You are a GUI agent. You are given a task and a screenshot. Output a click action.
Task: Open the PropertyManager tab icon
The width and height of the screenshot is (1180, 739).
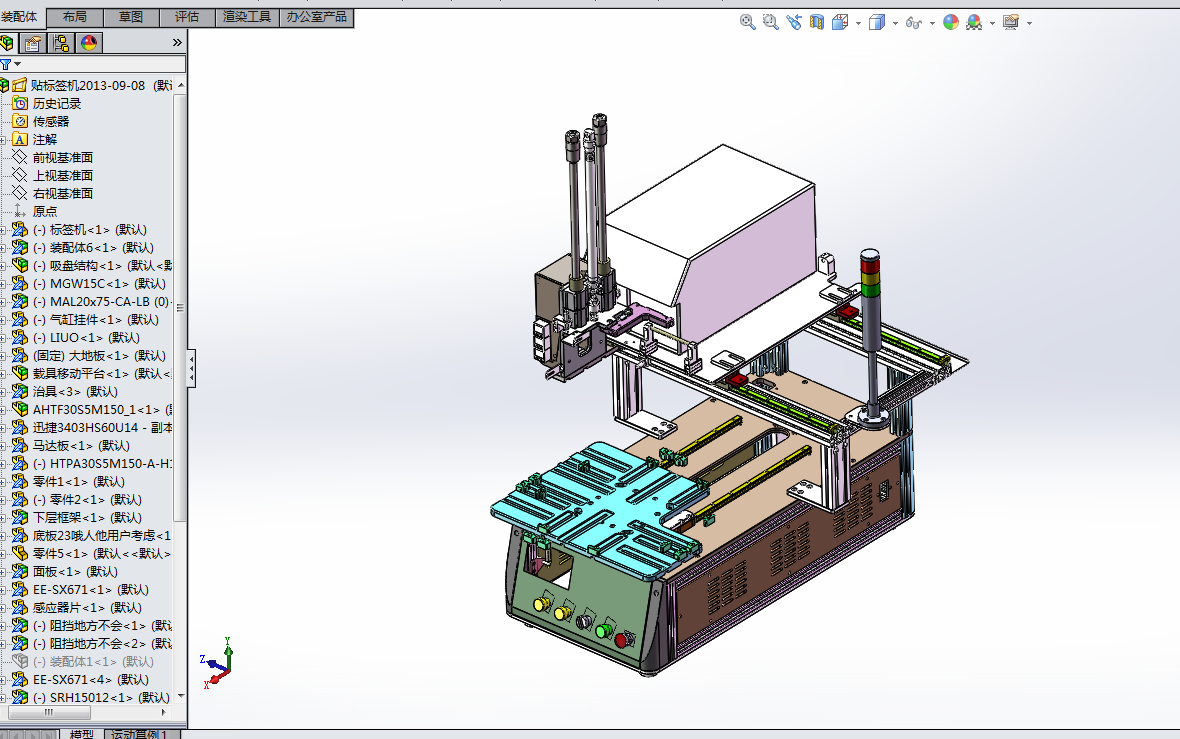(x=33, y=43)
